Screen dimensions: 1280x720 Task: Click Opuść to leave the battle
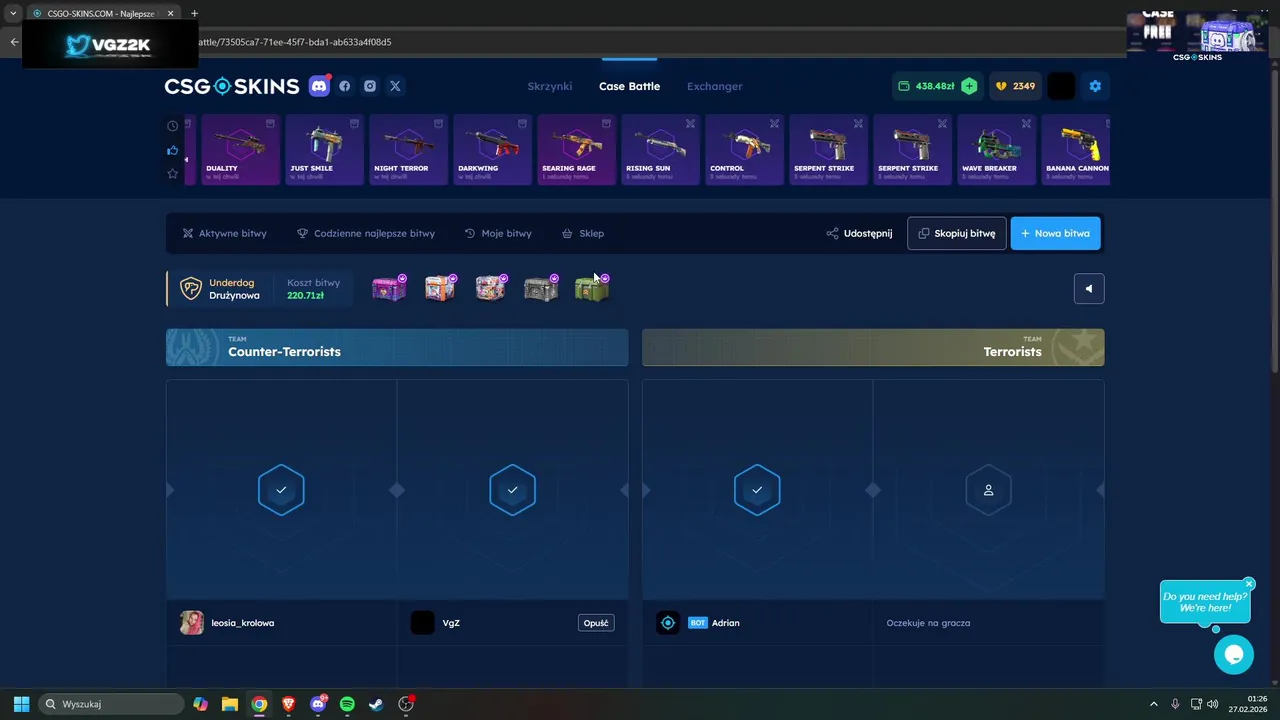(596, 623)
